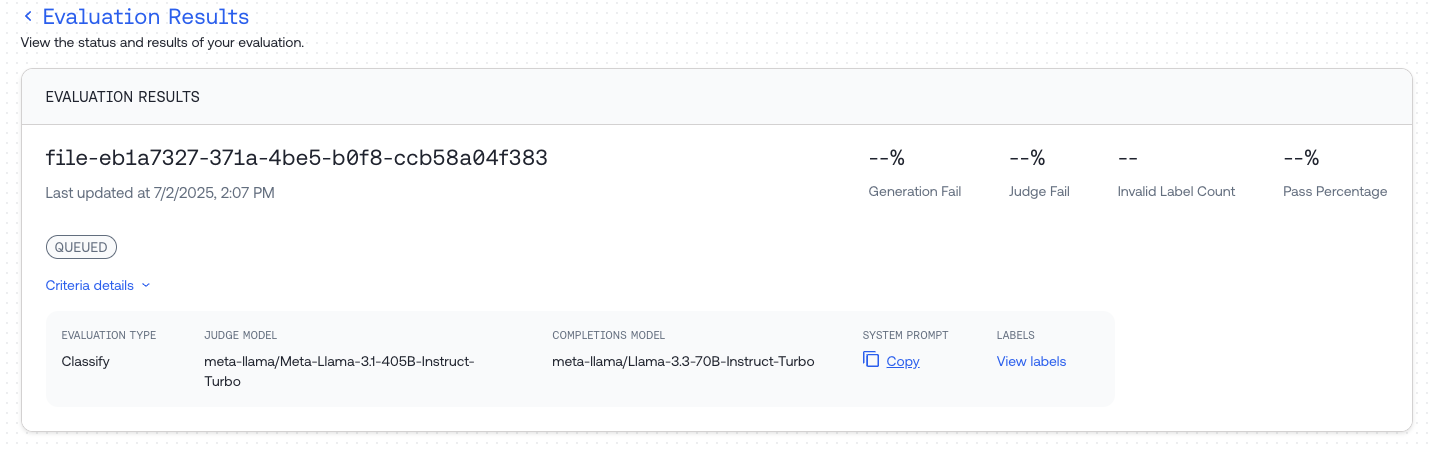1432x449 pixels.
Task: Click the back chevron beside Evaluation Results
Action: coord(28,17)
